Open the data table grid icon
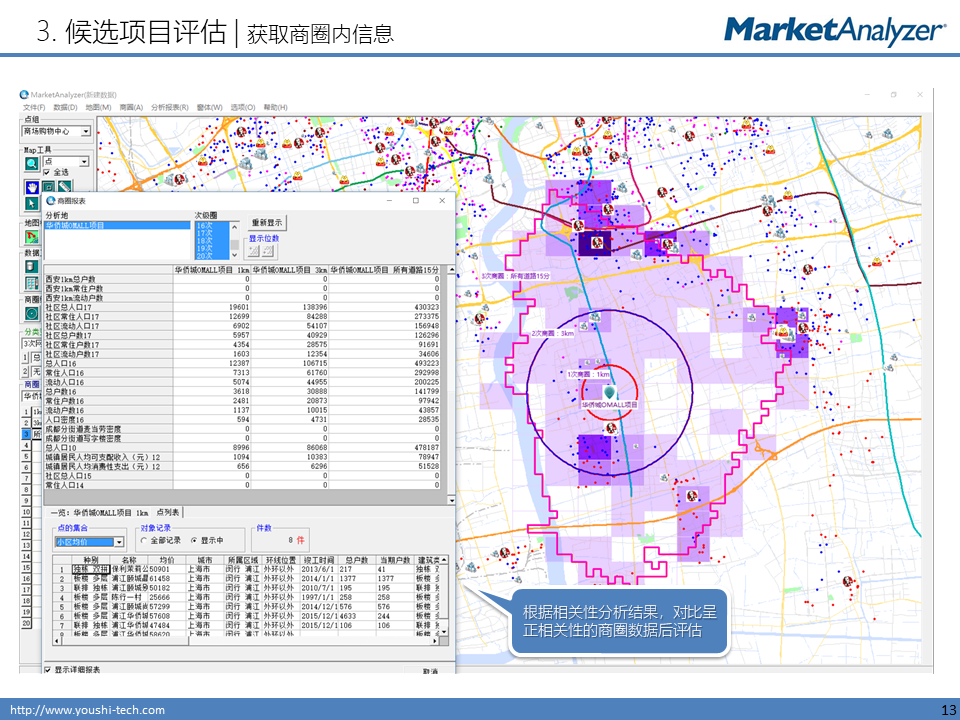Image resolution: width=960 pixels, height=720 pixels. [32, 283]
